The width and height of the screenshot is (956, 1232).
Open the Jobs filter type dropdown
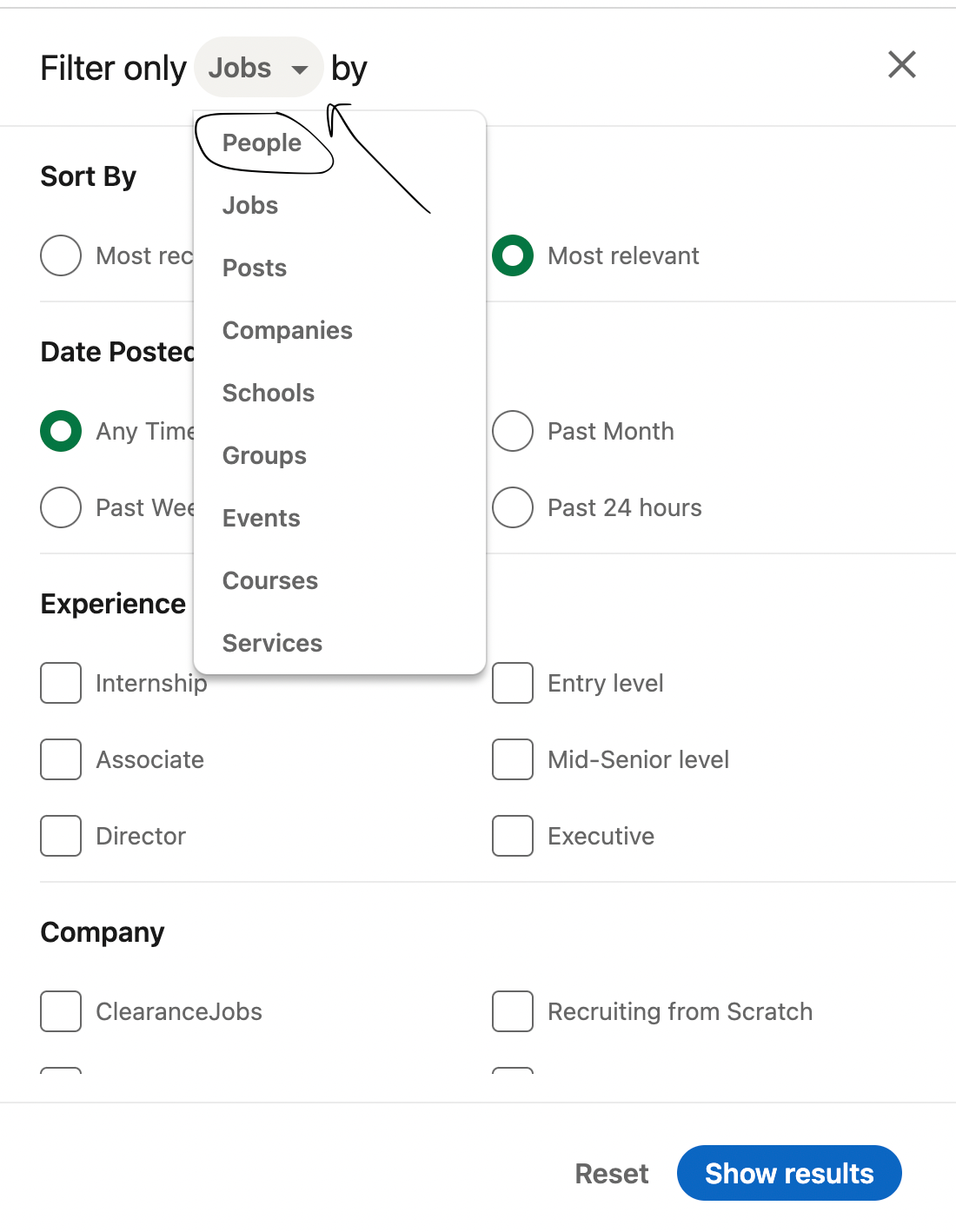pos(259,68)
